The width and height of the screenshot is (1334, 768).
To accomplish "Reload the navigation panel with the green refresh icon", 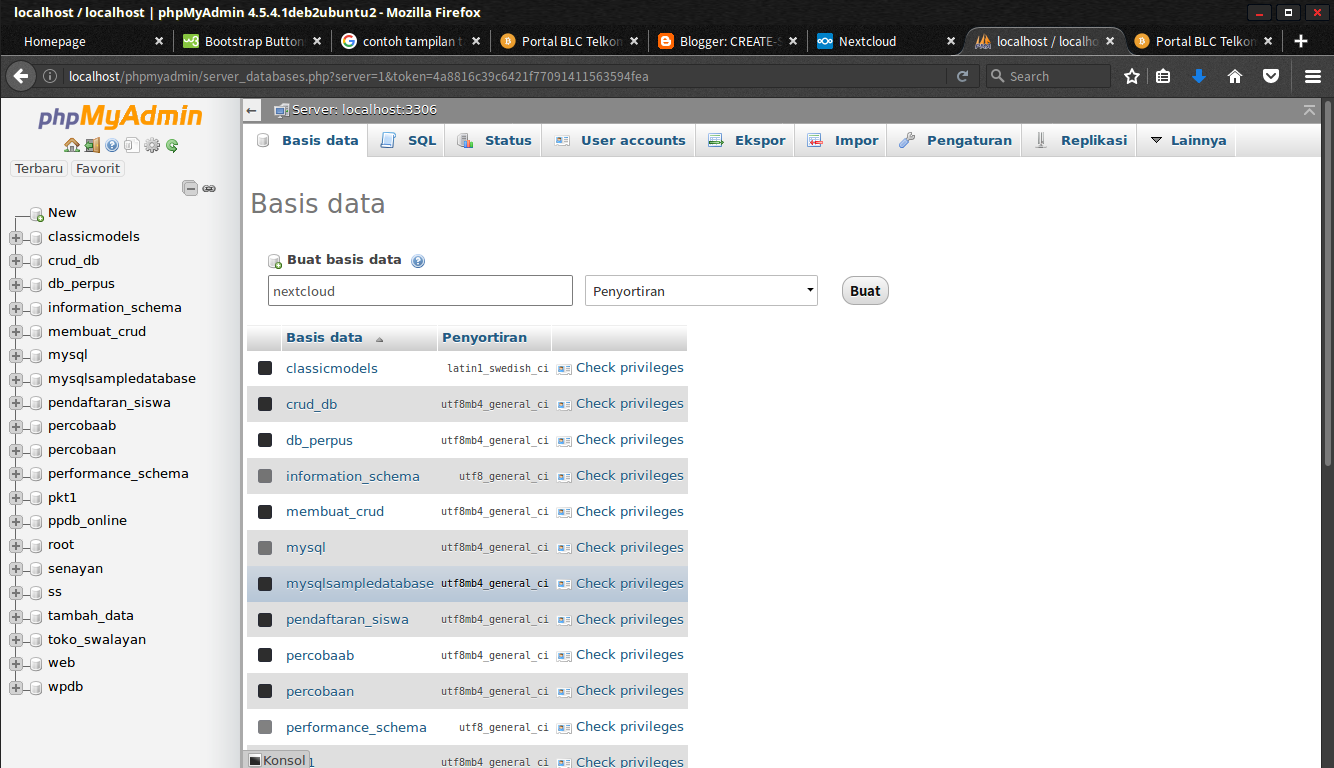I will point(171,145).
